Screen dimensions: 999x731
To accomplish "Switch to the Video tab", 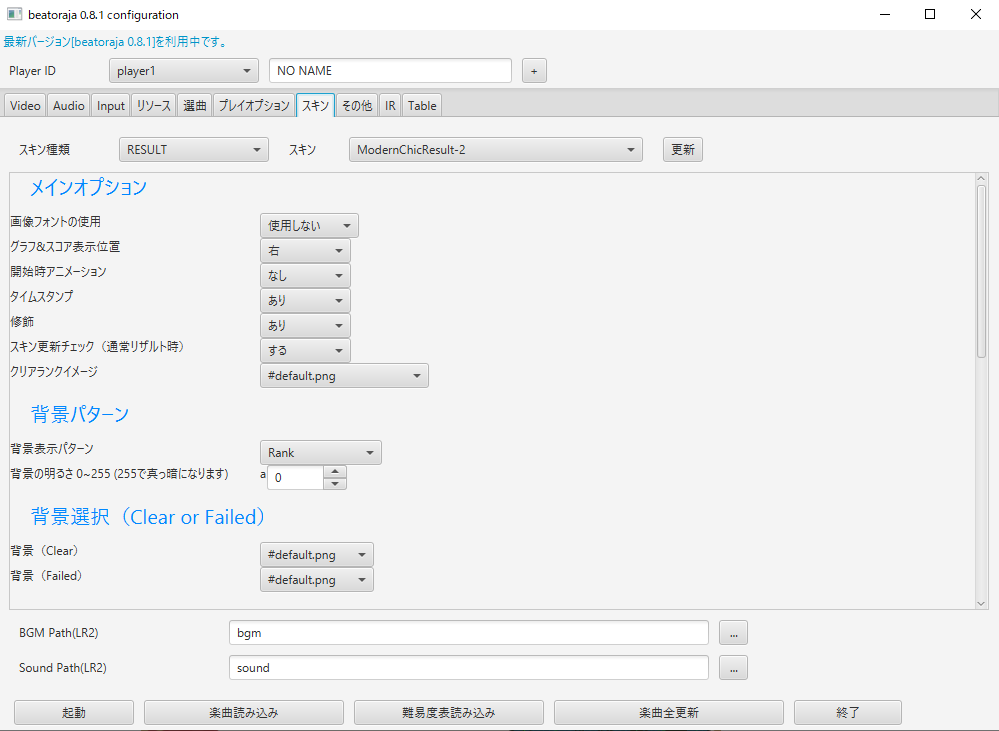I will click(25, 105).
